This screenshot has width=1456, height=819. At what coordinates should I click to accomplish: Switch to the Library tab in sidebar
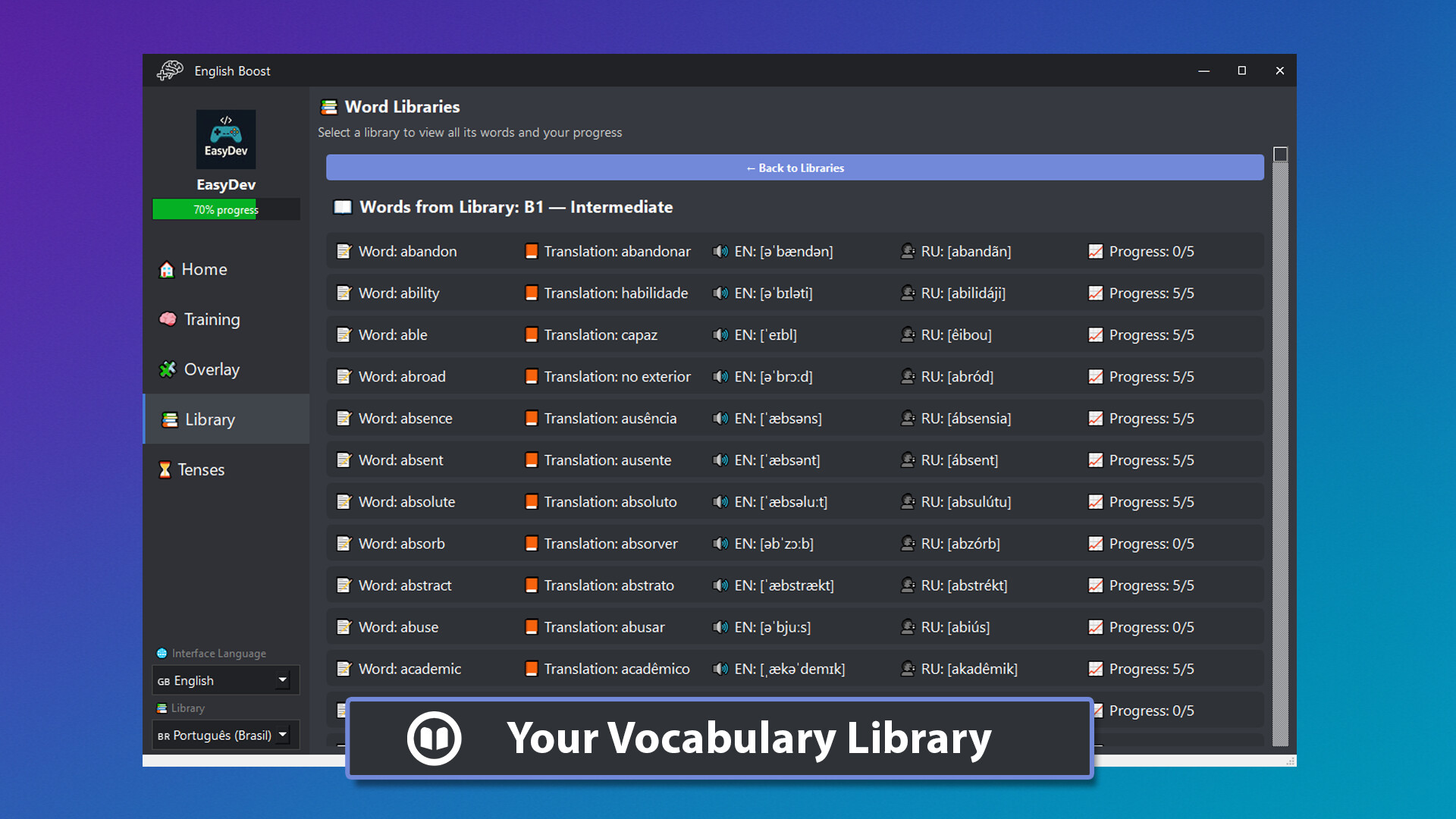209,419
